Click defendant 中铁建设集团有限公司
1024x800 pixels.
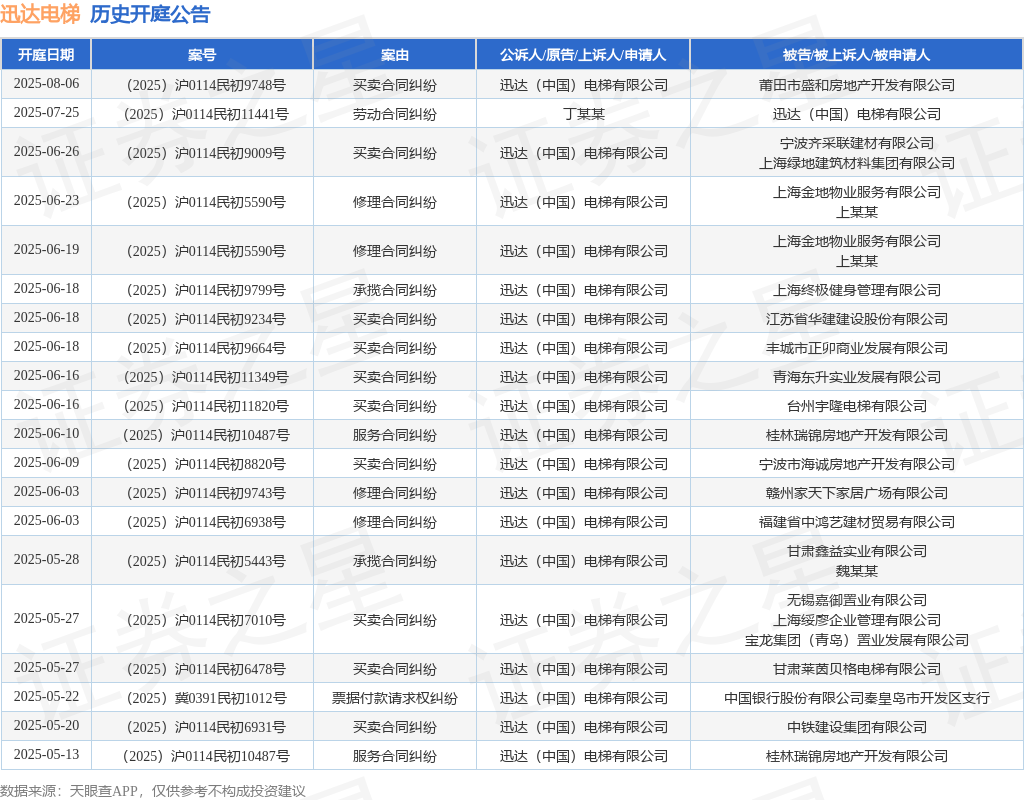pos(857,727)
